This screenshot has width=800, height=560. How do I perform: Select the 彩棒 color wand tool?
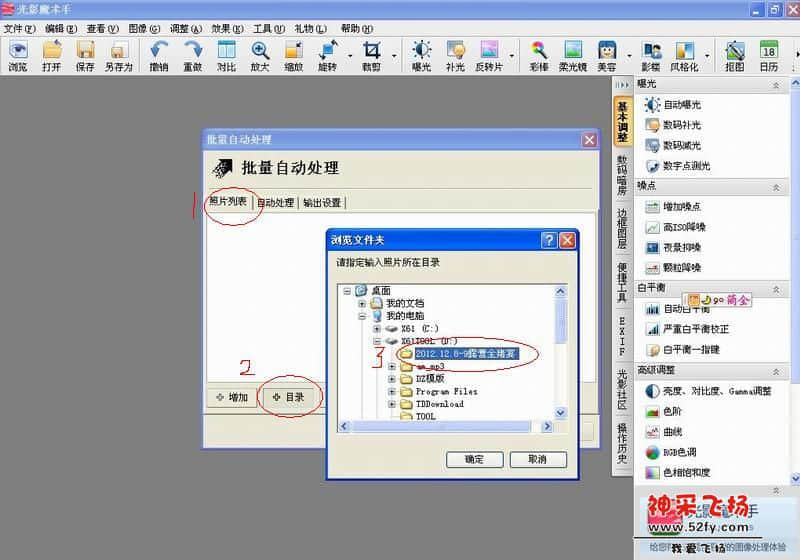539,56
